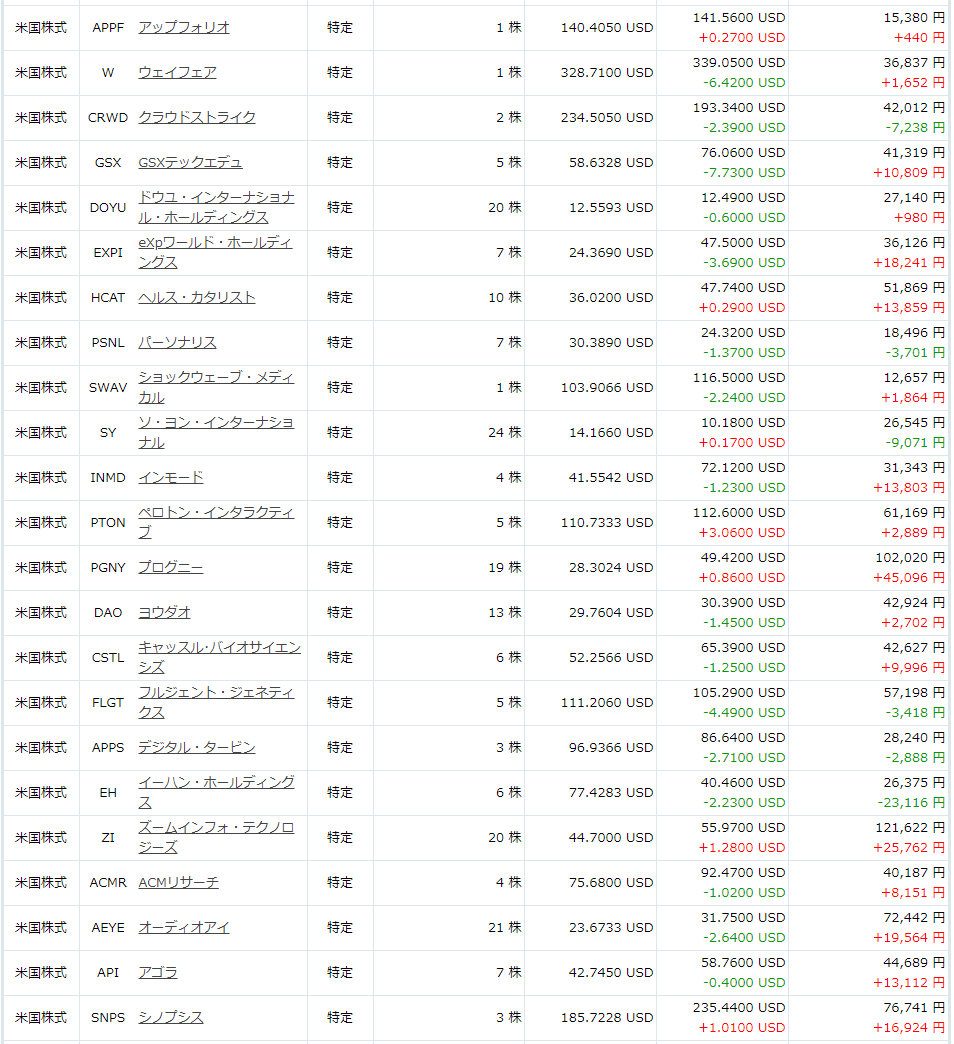The height and width of the screenshot is (1044, 954).
Task: Click acquisition price 328.7100 USD
Action: click(x=606, y=73)
